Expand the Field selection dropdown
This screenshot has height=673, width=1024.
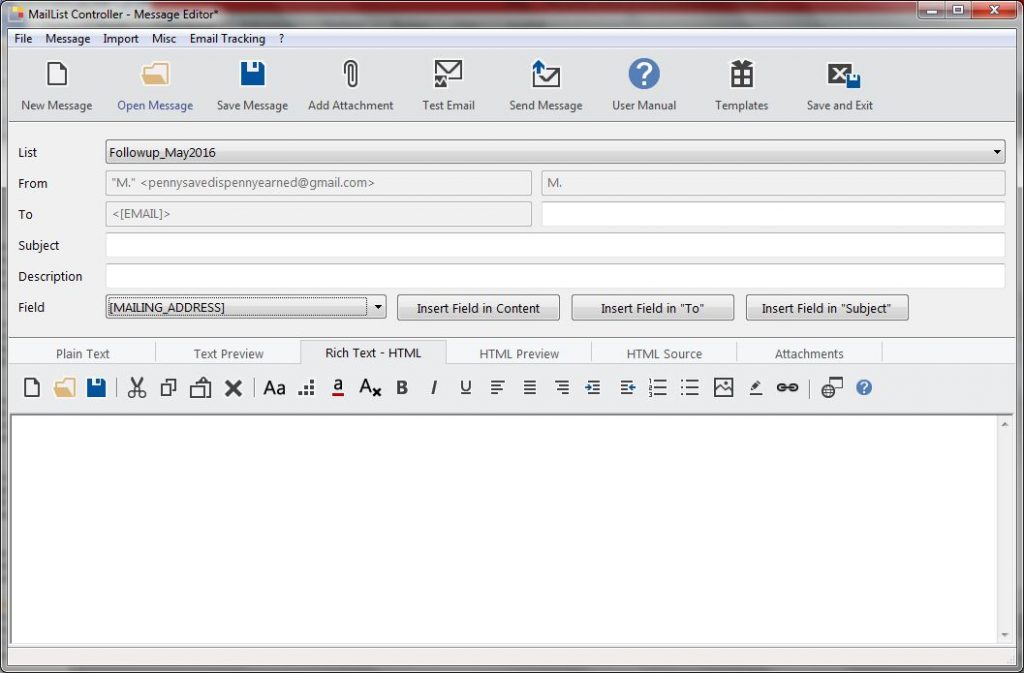point(377,307)
